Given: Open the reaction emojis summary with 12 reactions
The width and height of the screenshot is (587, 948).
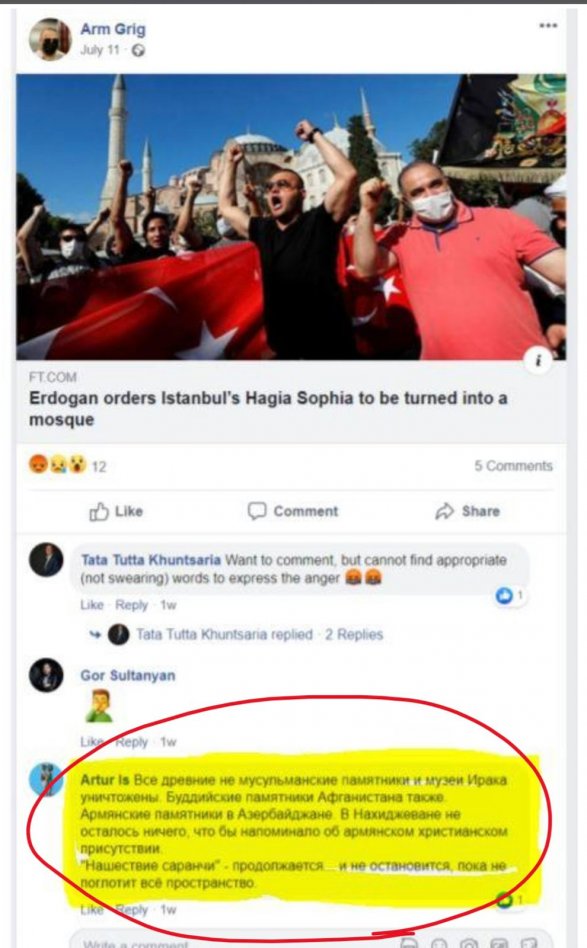Looking at the screenshot, I should click(67, 465).
